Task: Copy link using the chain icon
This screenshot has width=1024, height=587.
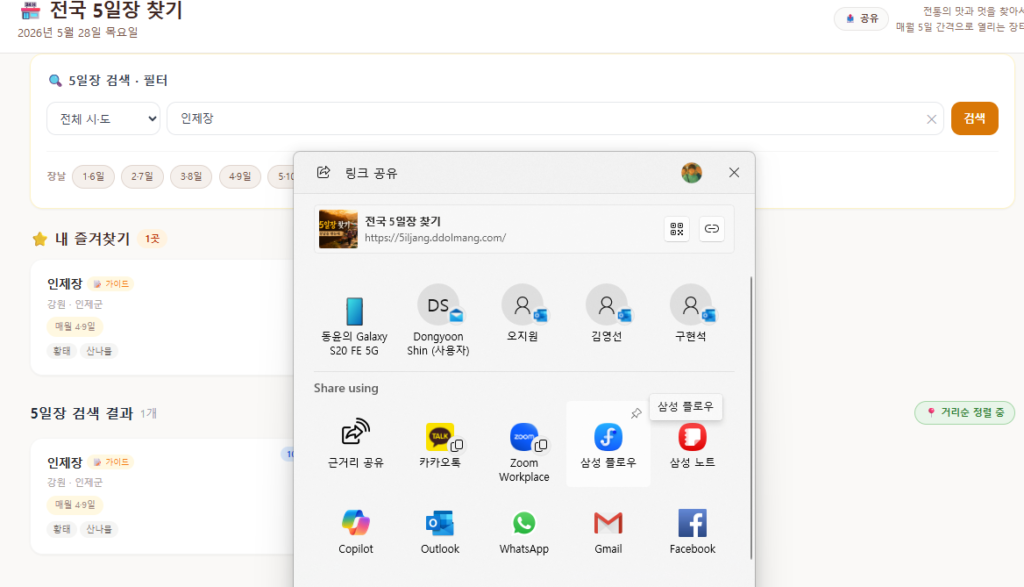Action: 711,229
